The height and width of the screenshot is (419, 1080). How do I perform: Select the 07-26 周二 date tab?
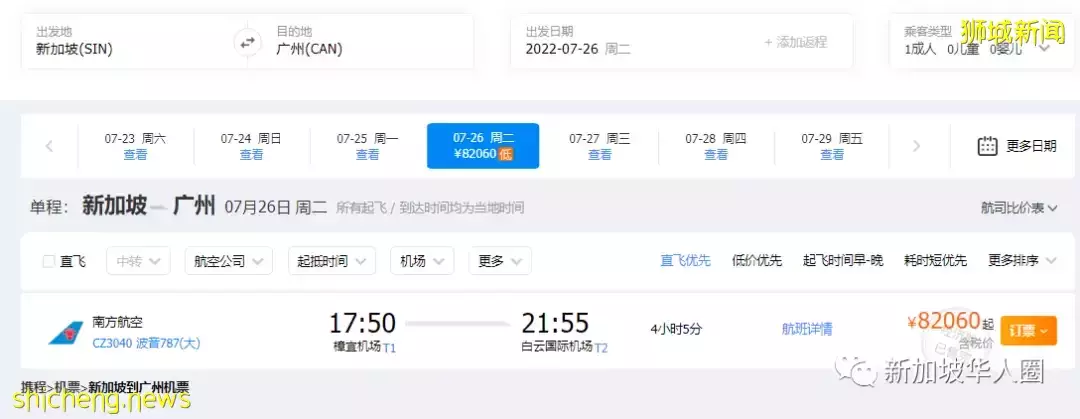(483, 146)
